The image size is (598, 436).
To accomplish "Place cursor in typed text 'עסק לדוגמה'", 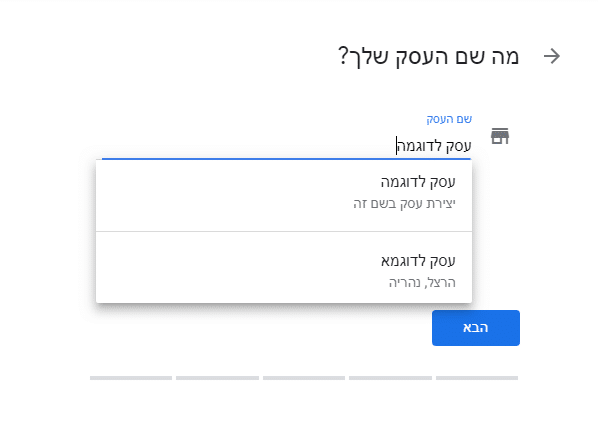I will [434, 146].
